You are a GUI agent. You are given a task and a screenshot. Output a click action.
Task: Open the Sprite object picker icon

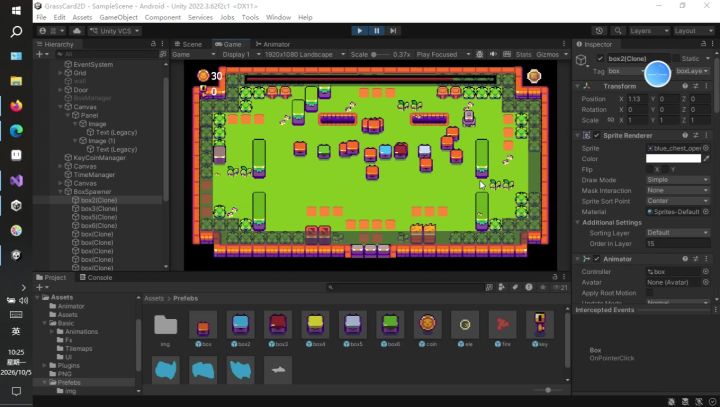(x=706, y=148)
